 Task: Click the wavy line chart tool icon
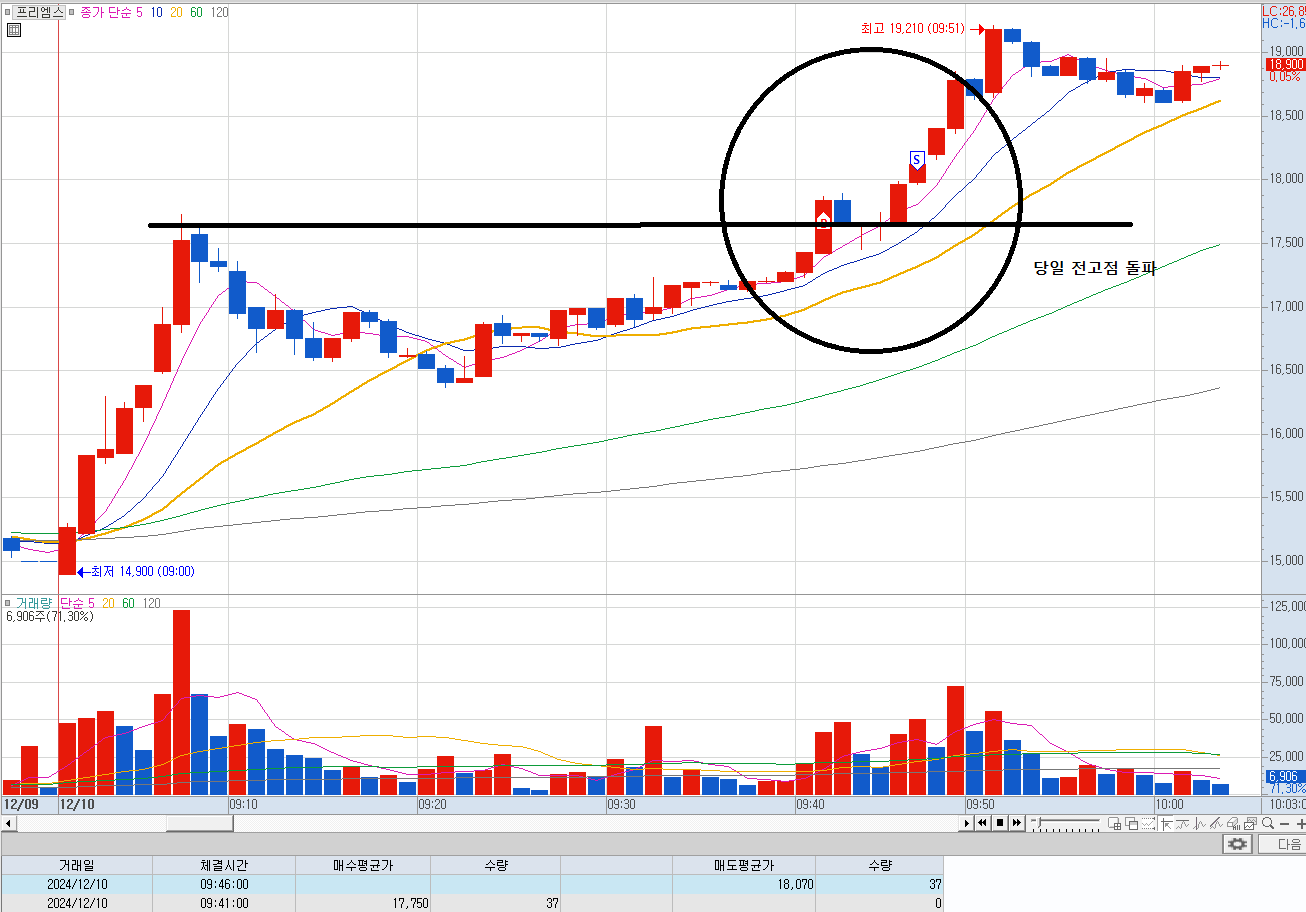click(x=1183, y=823)
